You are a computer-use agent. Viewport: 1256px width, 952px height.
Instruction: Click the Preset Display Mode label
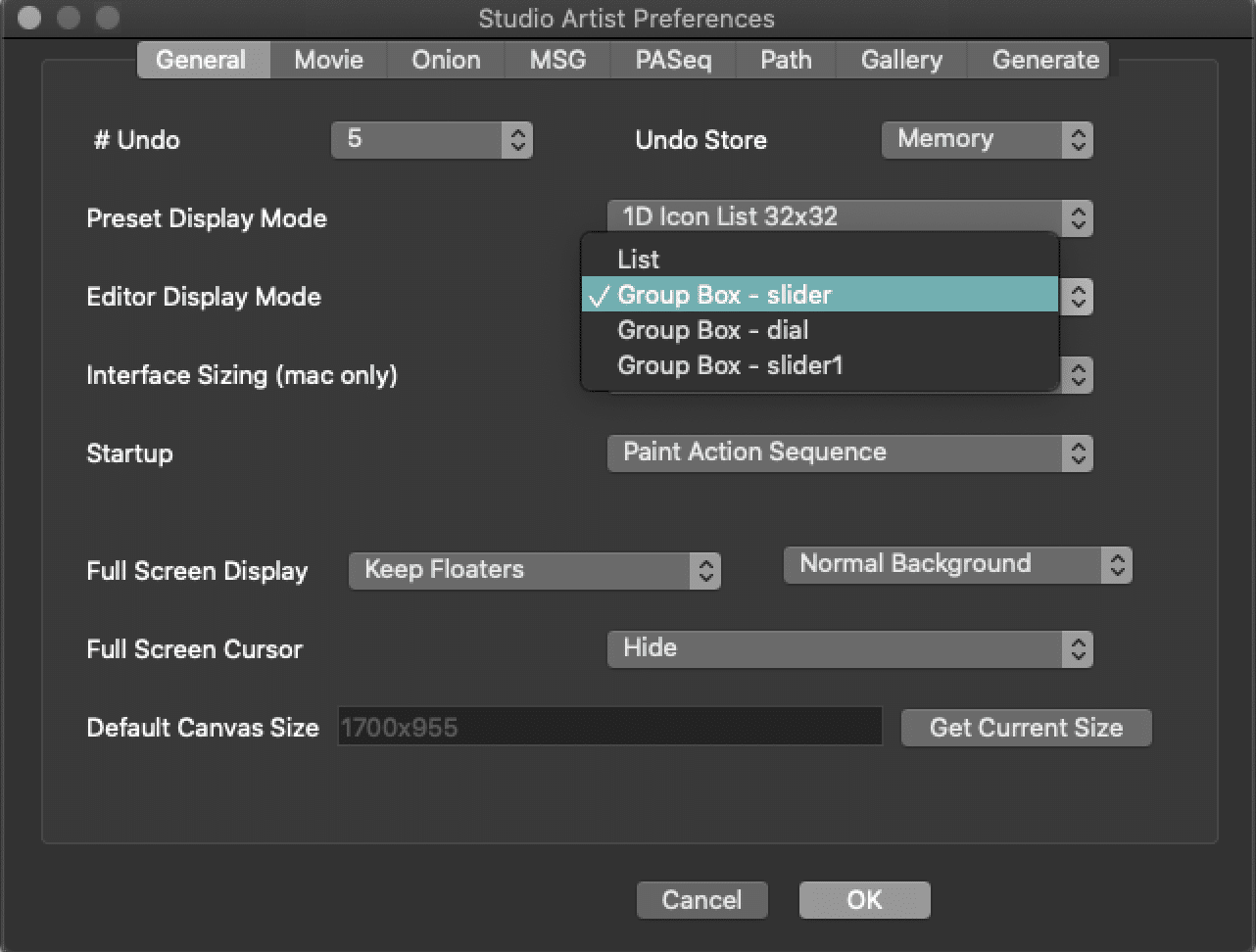(x=207, y=218)
